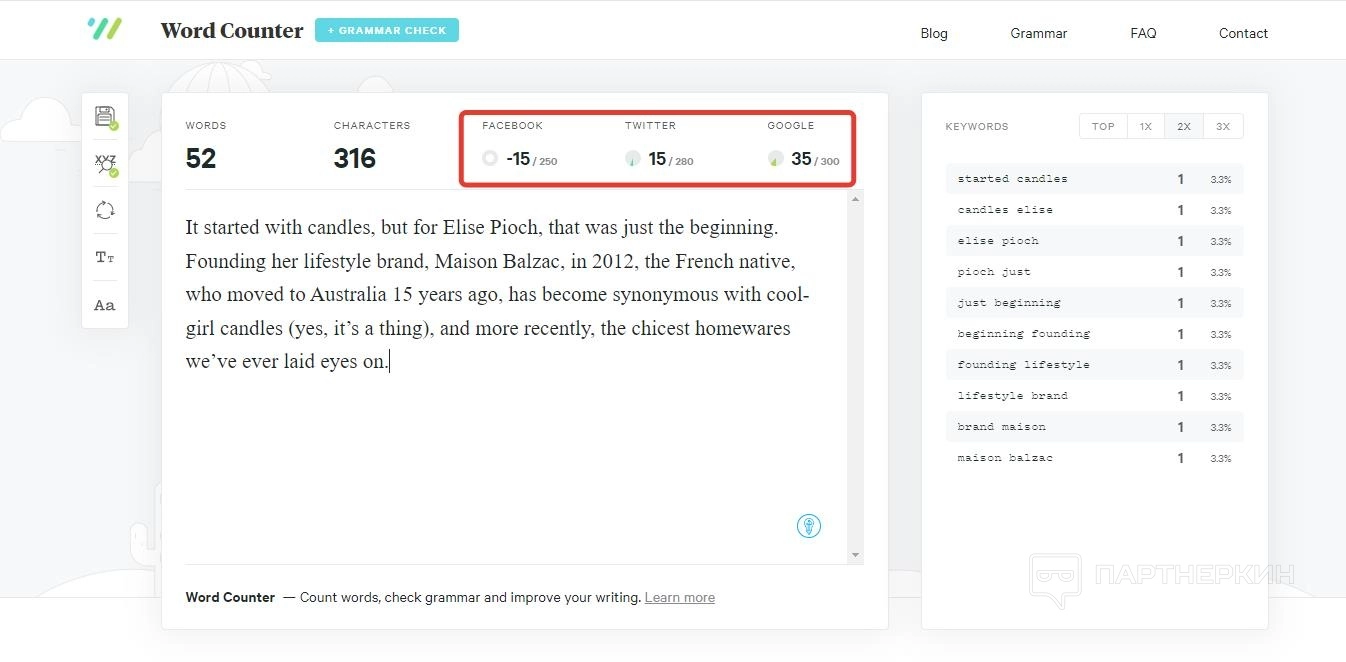This screenshot has height=662, width=1346.
Task: Click the editor scrollbar down arrow
Action: (x=855, y=555)
